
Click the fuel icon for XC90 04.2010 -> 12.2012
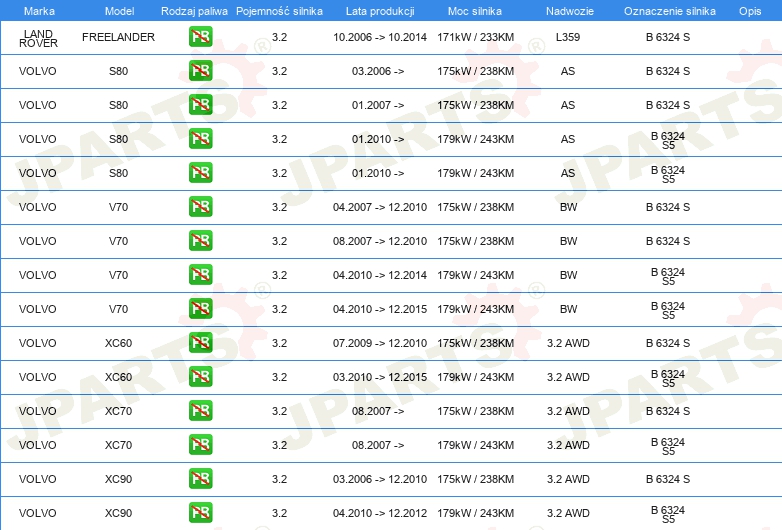tap(200, 513)
